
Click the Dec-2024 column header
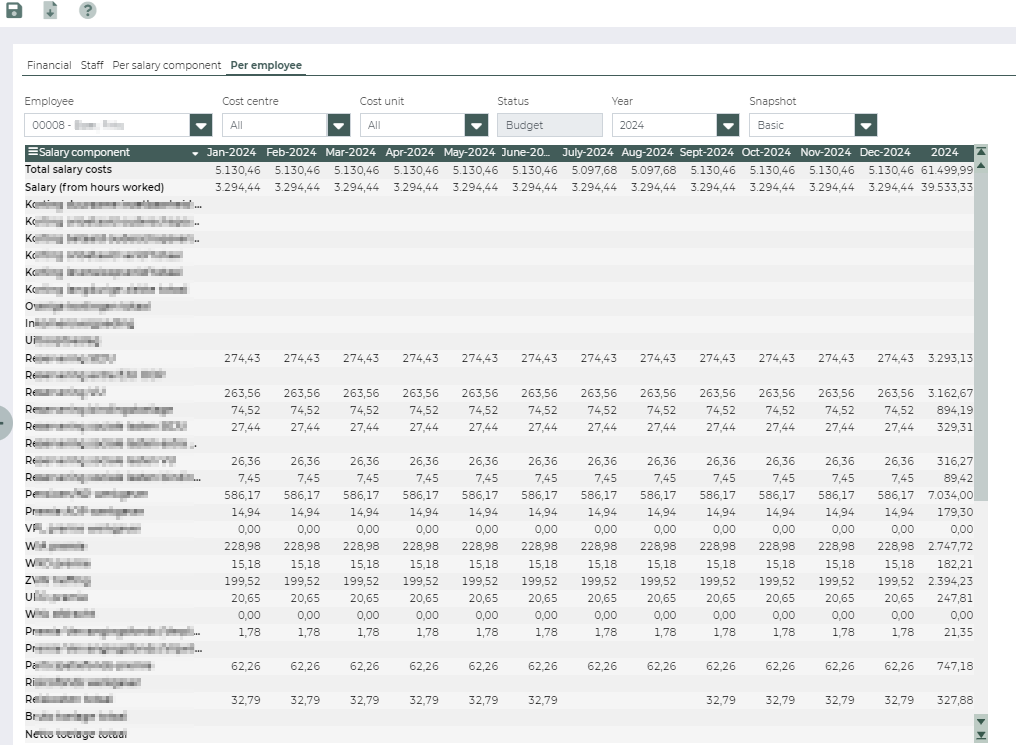(x=885, y=152)
